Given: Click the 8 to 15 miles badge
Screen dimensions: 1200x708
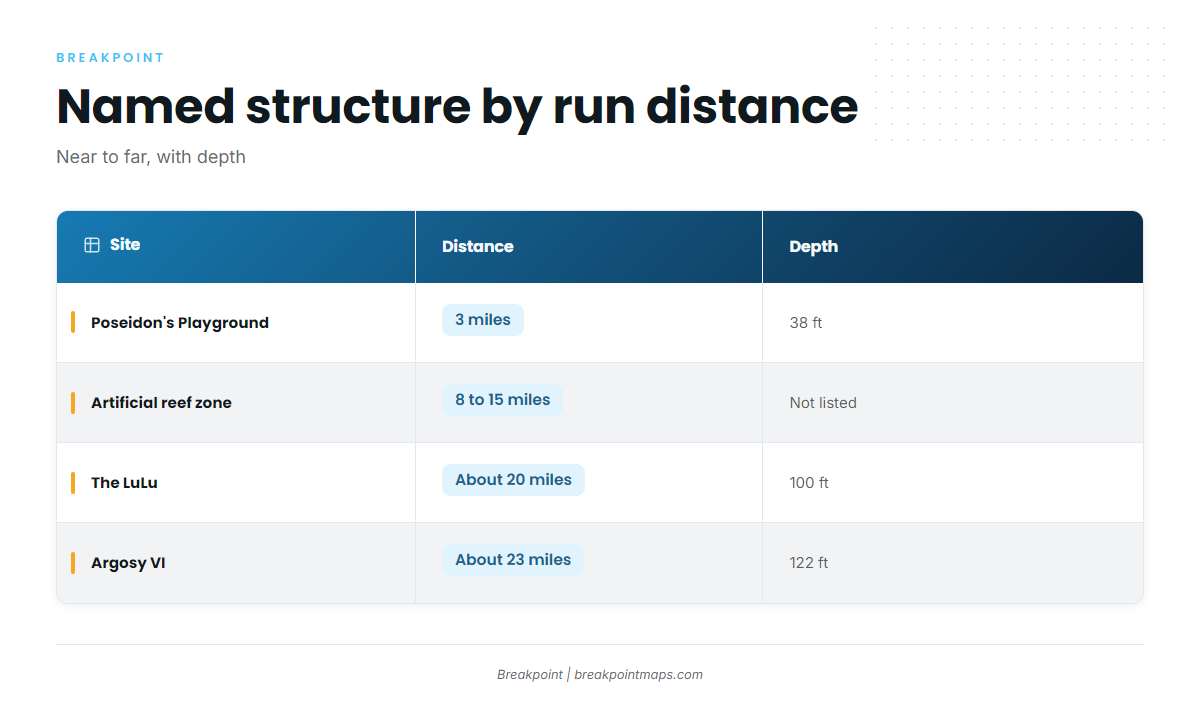Looking at the screenshot, I should 503,400.
